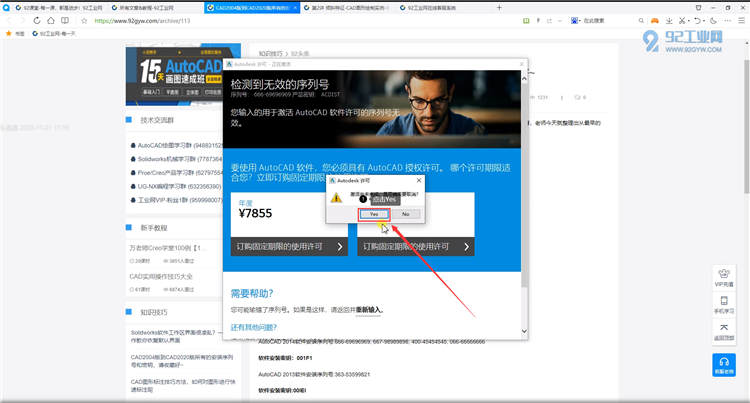
Task: Click the green reader icon in address bar
Action: click(526, 21)
